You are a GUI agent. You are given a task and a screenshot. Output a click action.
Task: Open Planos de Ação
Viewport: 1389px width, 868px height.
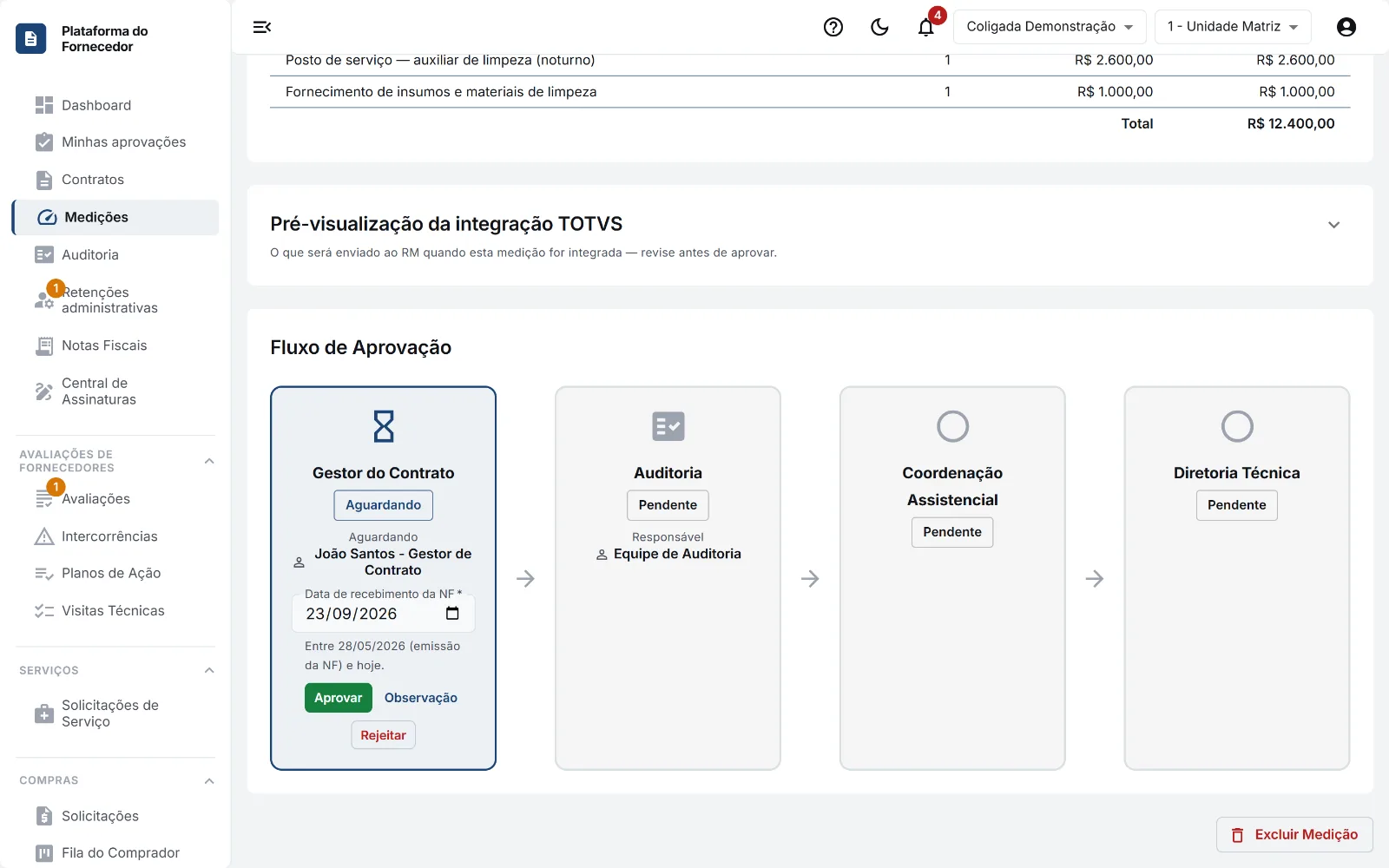115,573
